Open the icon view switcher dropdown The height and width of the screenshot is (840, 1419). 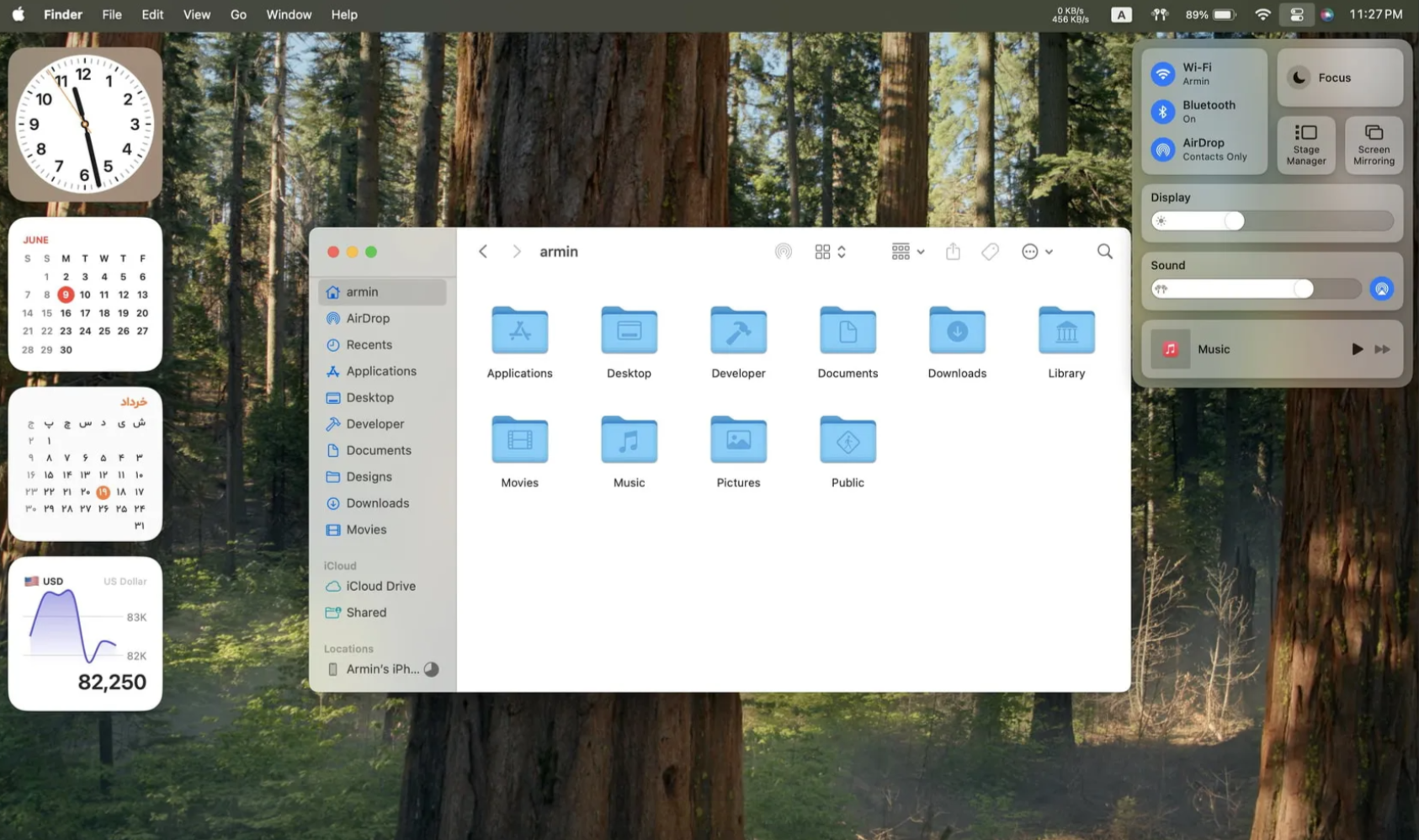click(830, 252)
